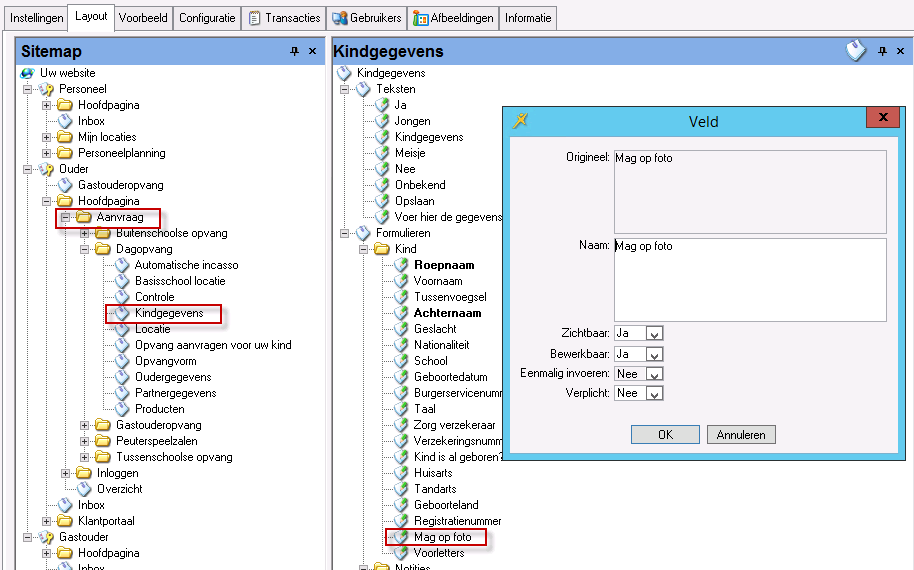Viewport: 914px width, 570px height.
Task: Open the Gebruikers tab
Action: click(368, 18)
